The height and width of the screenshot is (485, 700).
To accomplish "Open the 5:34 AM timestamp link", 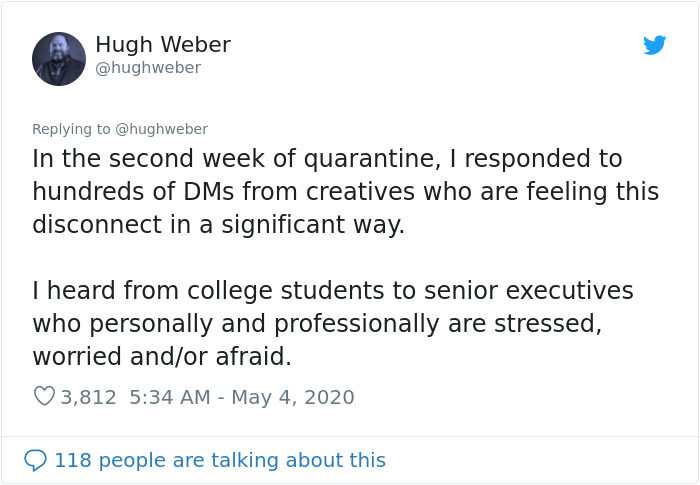I will click(170, 397).
